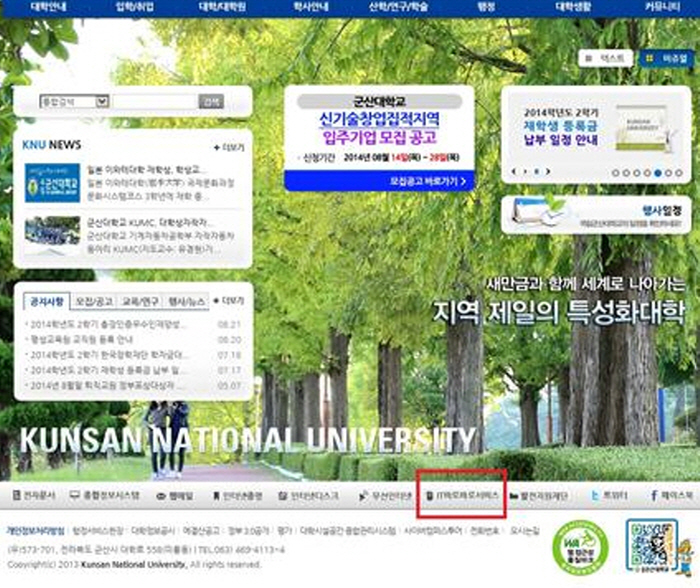Open the KNU NEWS headline mentioning KUMC

pyautogui.click(x=150, y=222)
